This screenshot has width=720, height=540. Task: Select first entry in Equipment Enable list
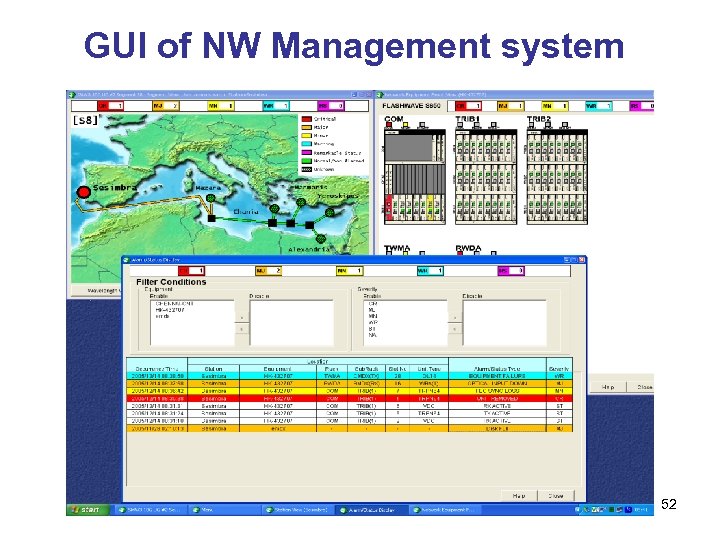pos(174,304)
